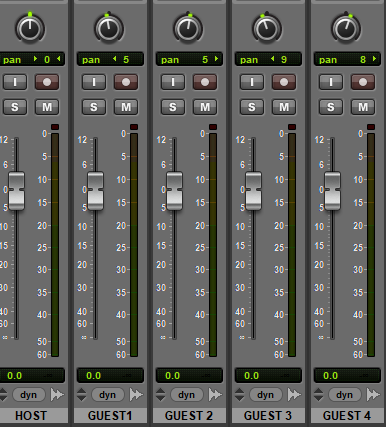Clear the GUEST1 meter clip indicator

click(x=134, y=127)
